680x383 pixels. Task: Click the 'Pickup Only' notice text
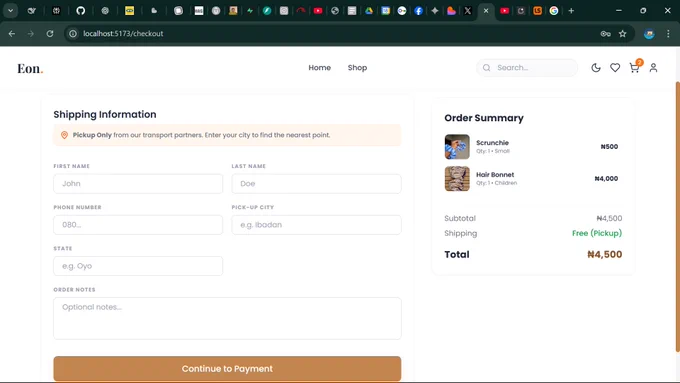[92, 135]
